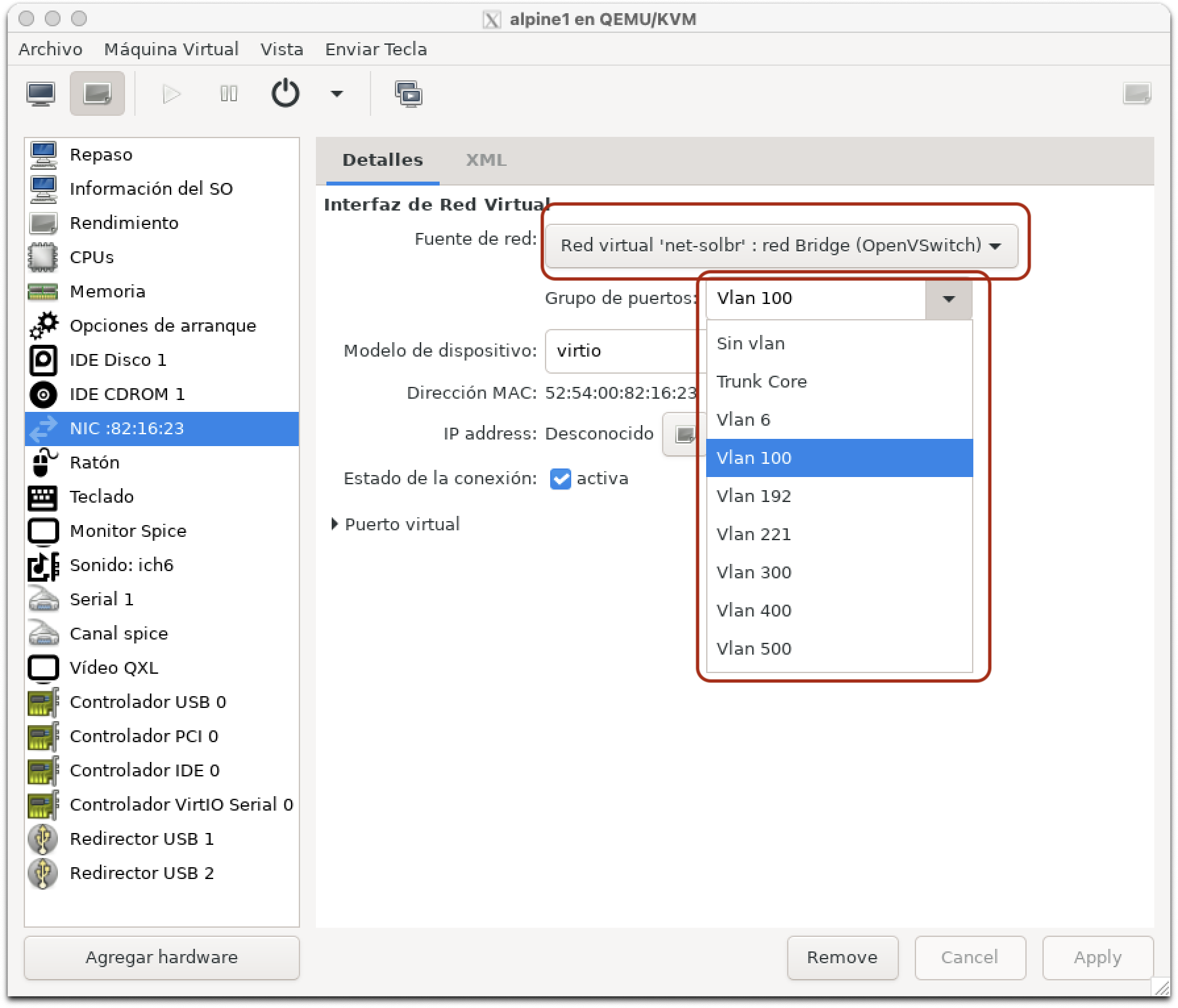
Task: Click the hardware details toolbar icon
Action: pos(97,94)
